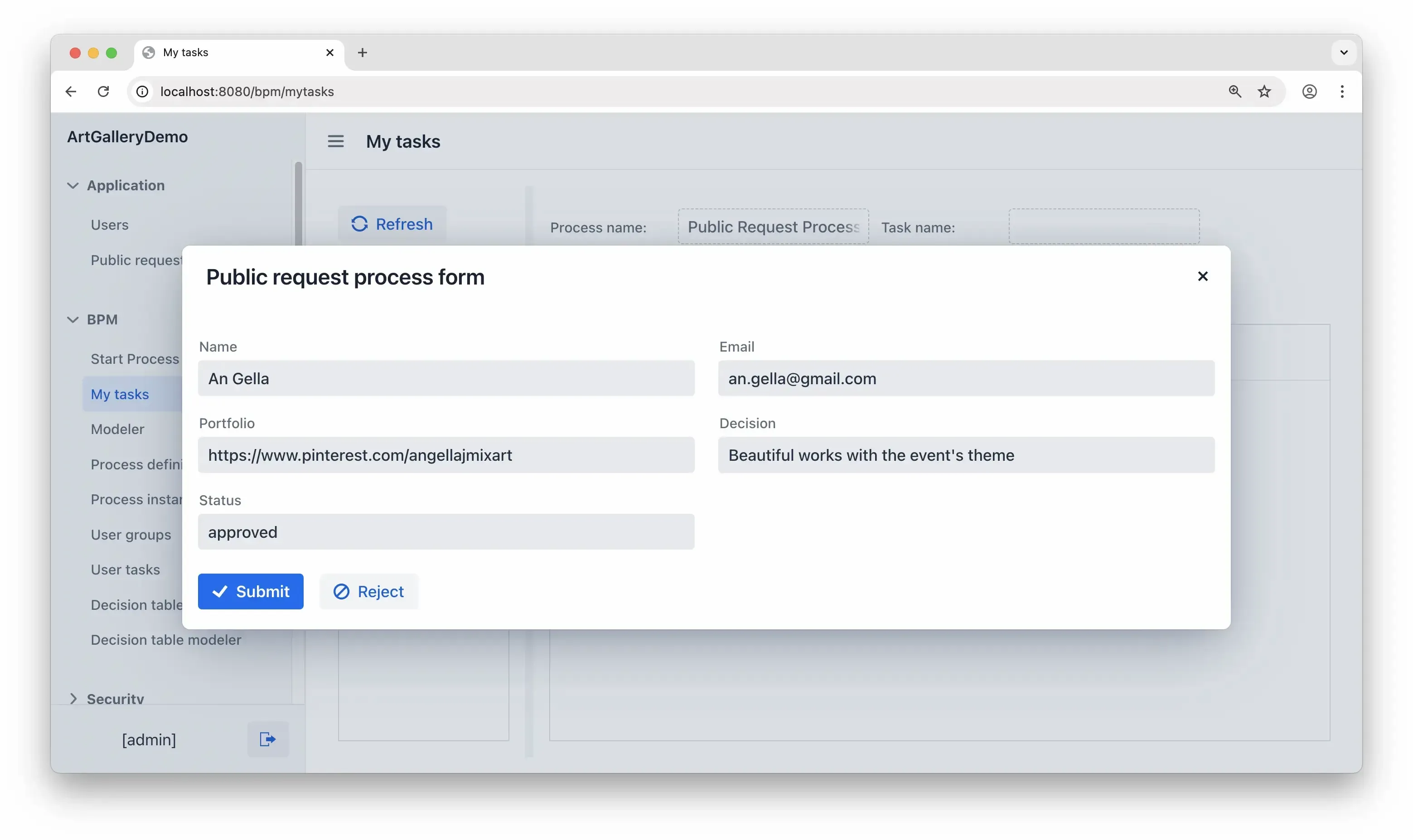Open the browser zoom magnifier icon
Screen dimensions: 1413x840
tap(1235, 91)
